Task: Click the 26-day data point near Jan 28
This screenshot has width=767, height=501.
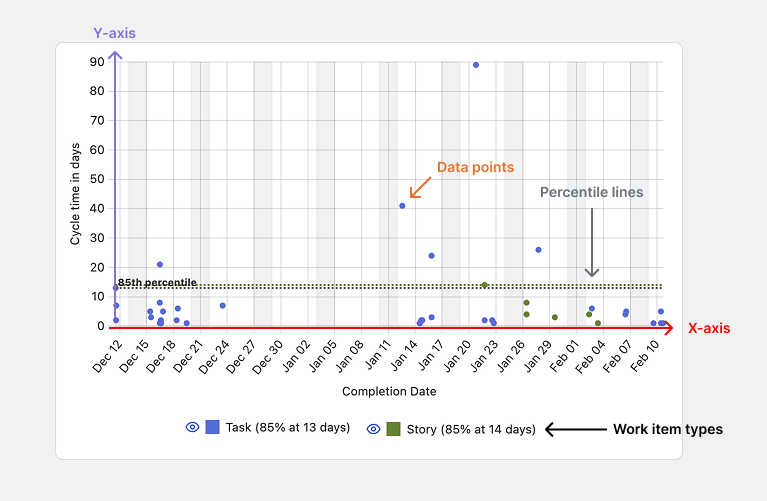Action: pyautogui.click(x=538, y=250)
